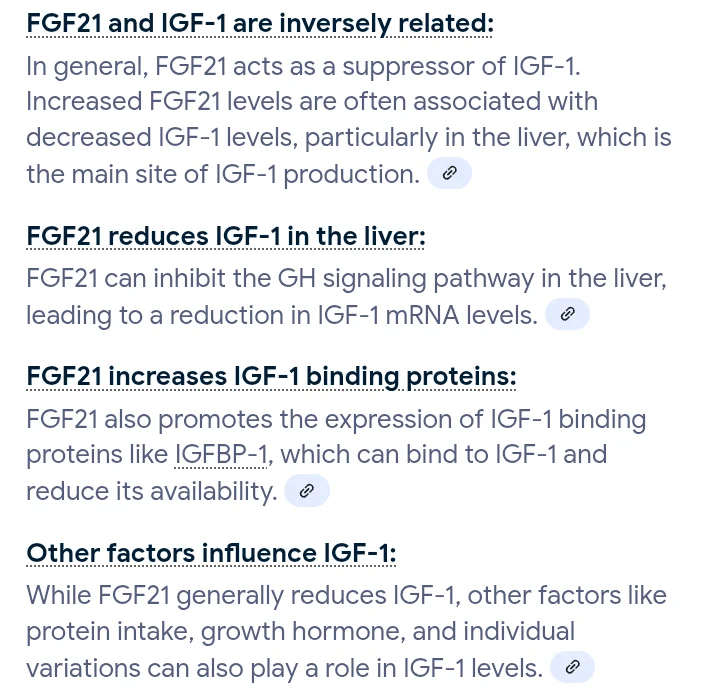This screenshot has height=689, width=701.
Task: Click sentence starting 'Increased FGF21 levels are often'
Action: click(312, 101)
